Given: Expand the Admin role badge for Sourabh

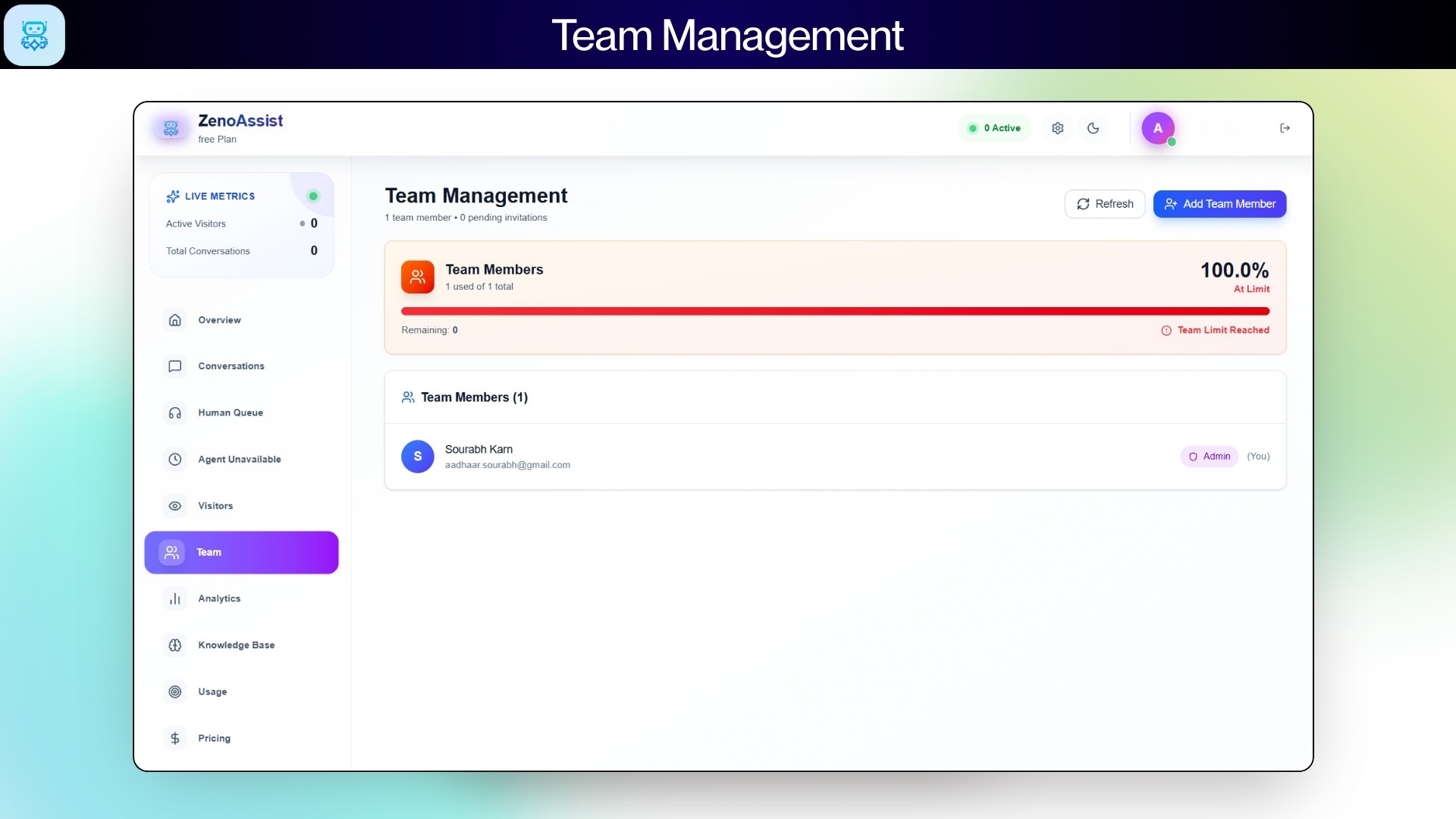Looking at the screenshot, I should click(1209, 456).
